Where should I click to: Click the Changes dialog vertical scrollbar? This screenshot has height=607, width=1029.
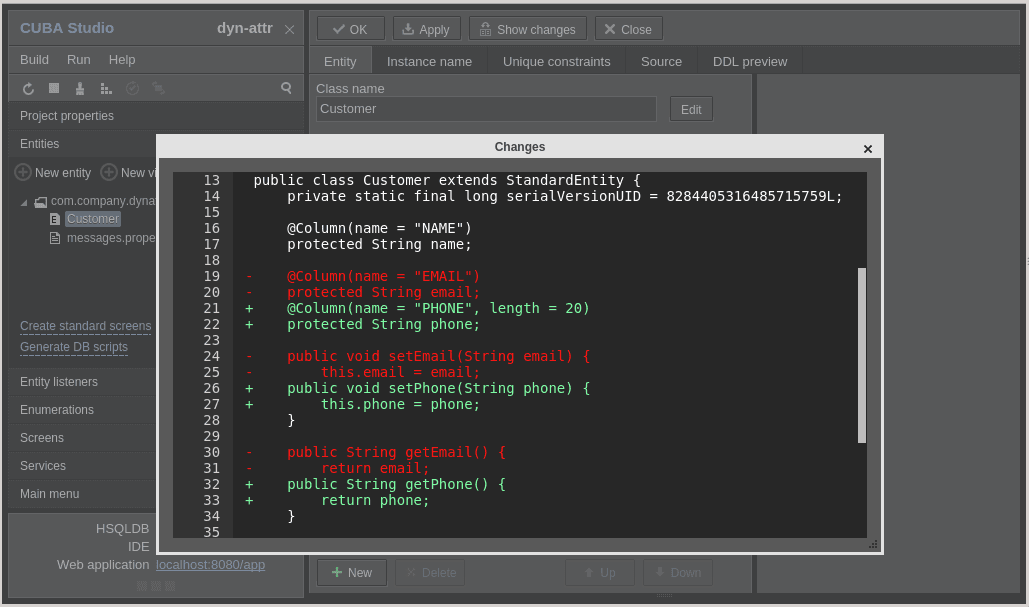click(862, 355)
